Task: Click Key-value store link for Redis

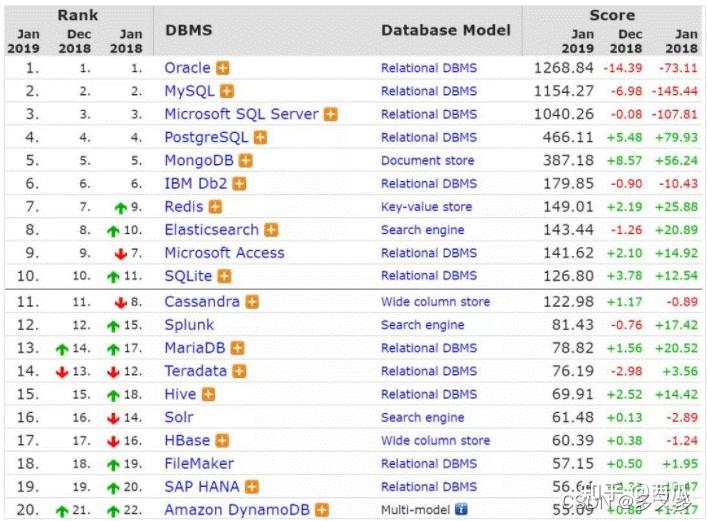Action: point(426,207)
